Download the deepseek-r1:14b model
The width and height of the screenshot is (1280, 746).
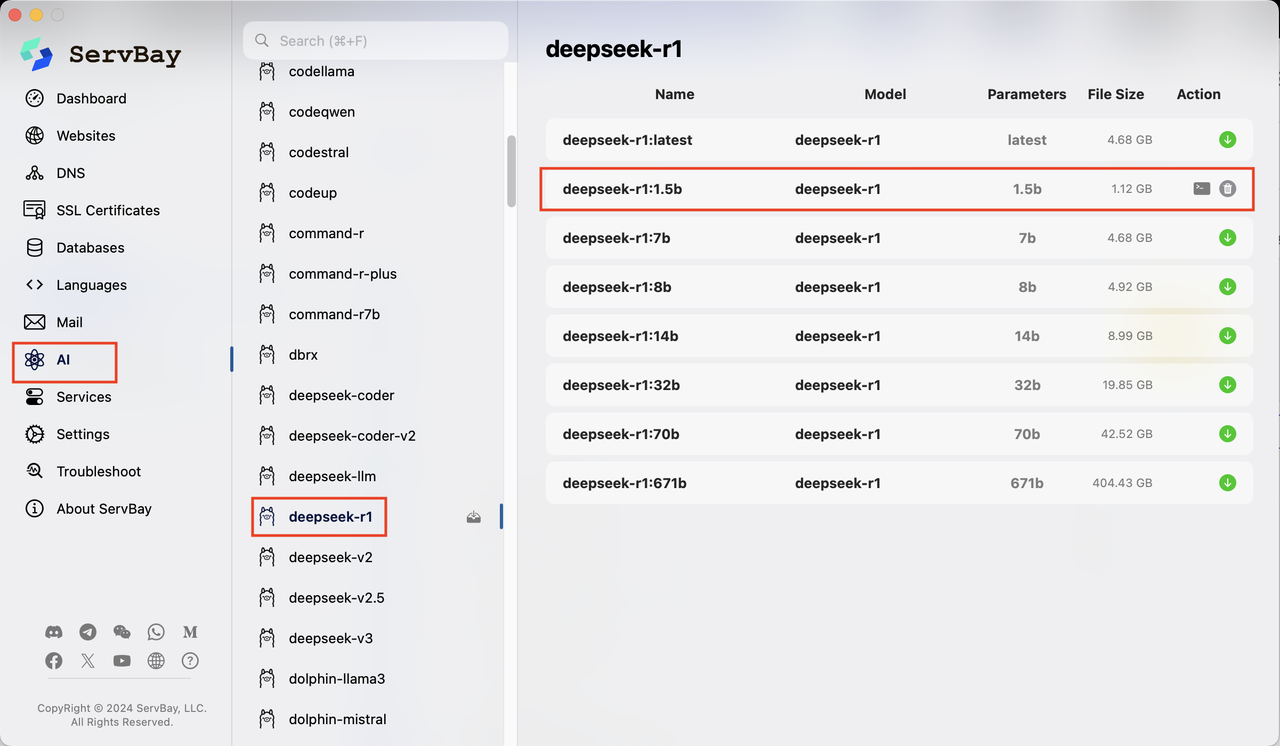[1228, 336]
